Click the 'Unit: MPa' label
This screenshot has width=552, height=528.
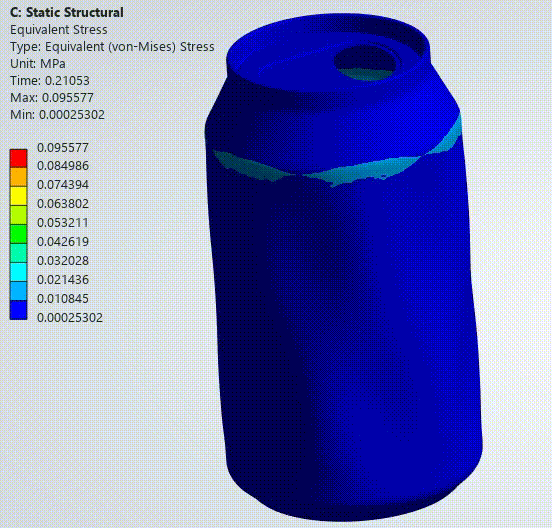38,64
